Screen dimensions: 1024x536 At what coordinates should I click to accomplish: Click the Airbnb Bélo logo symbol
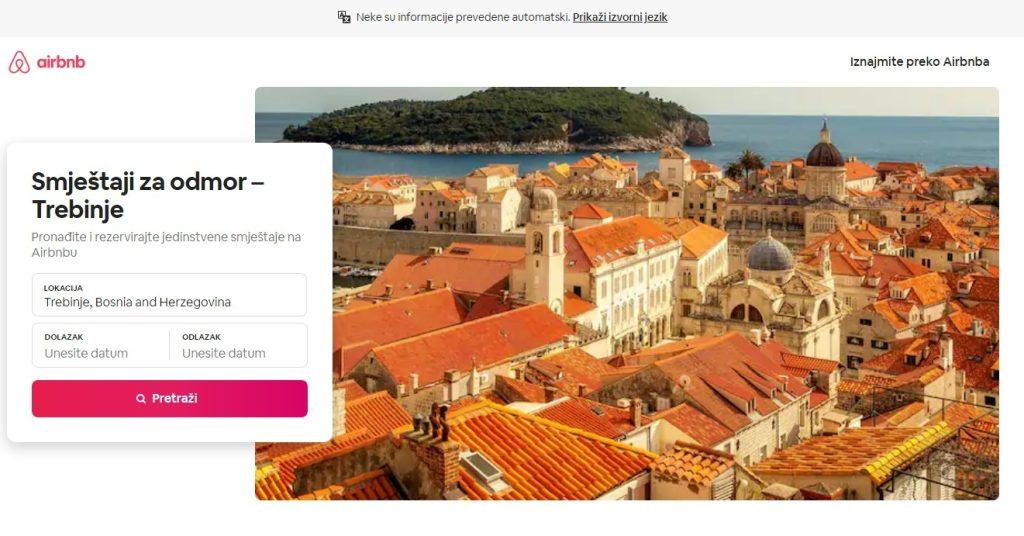tap(19, 62)
